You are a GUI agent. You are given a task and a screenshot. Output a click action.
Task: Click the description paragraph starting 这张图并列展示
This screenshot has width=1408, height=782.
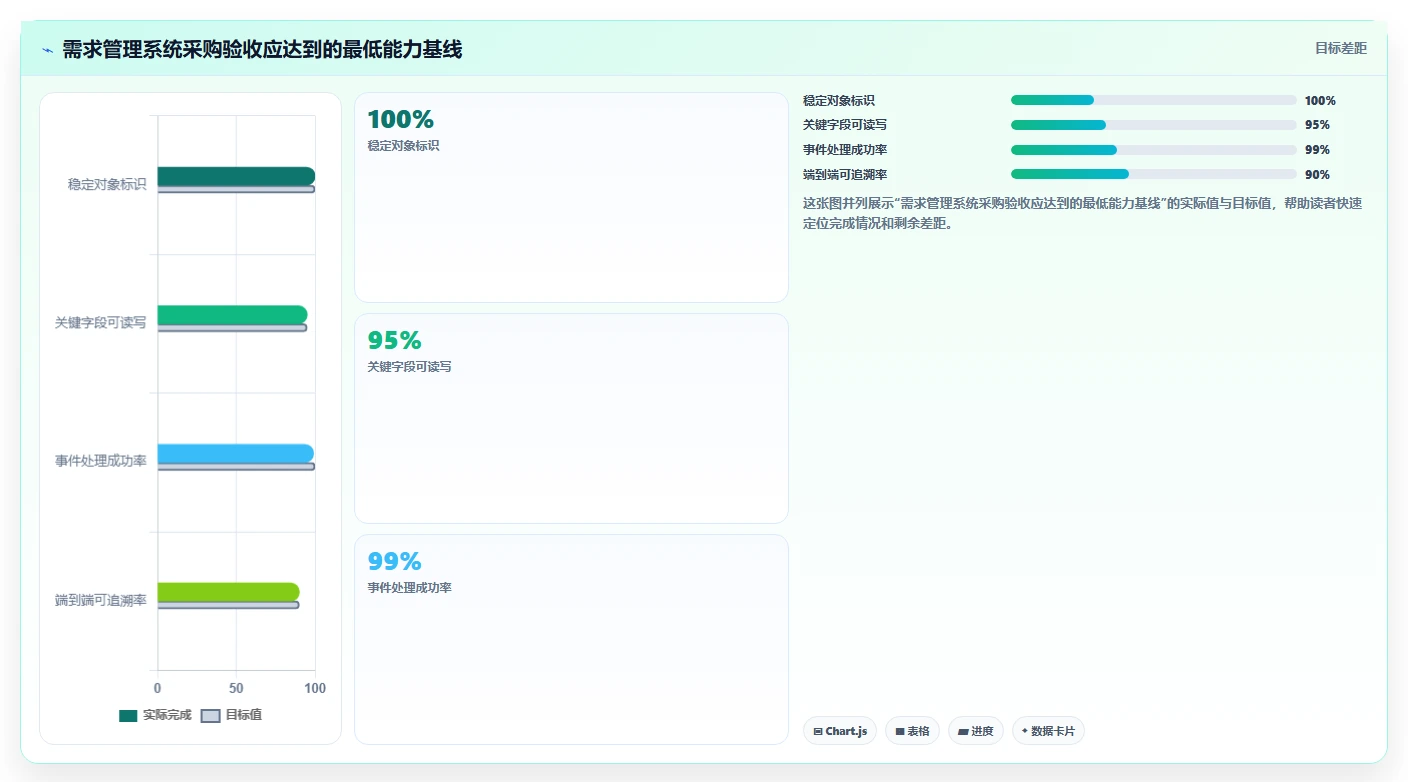tap(1082, 213)
